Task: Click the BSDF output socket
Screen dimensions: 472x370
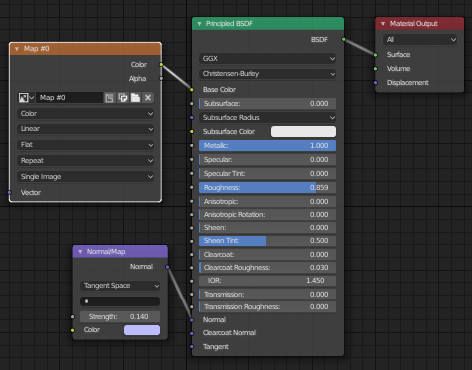Action: pos(344,39)
